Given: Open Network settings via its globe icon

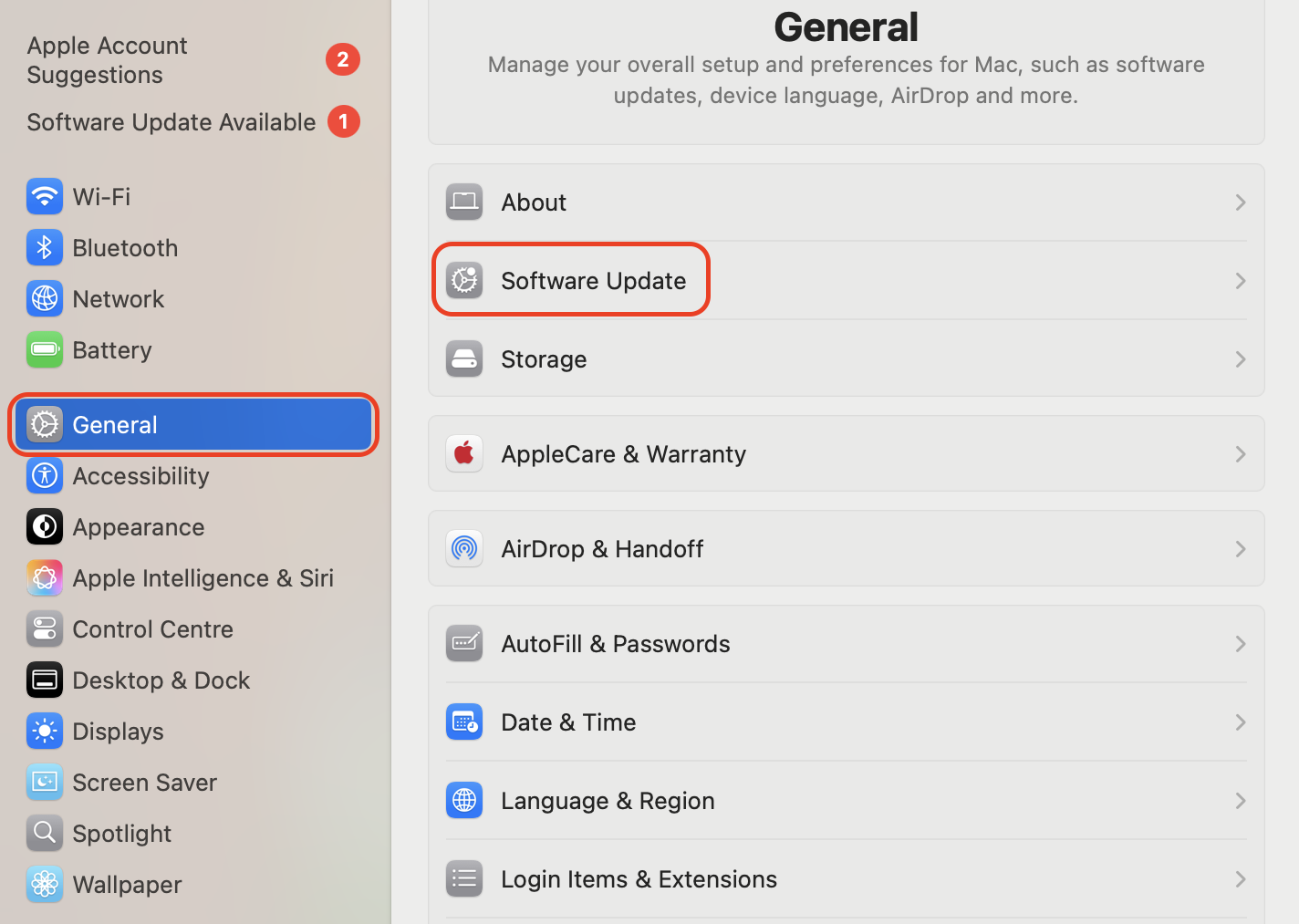Looking at the screenshot, I should point(45,298).
